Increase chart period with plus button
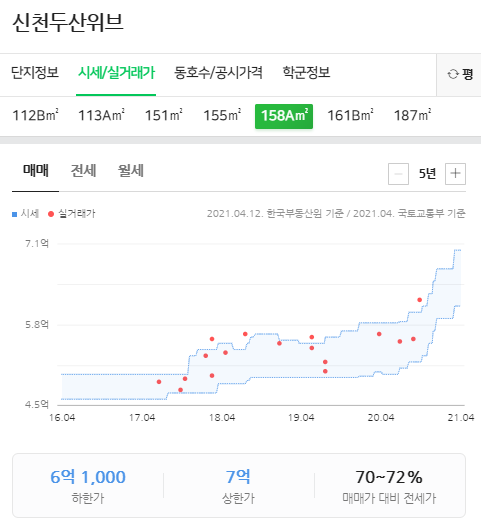Image resolution: width=481 pixels, height=527 pixels. (x=455, y=174)
